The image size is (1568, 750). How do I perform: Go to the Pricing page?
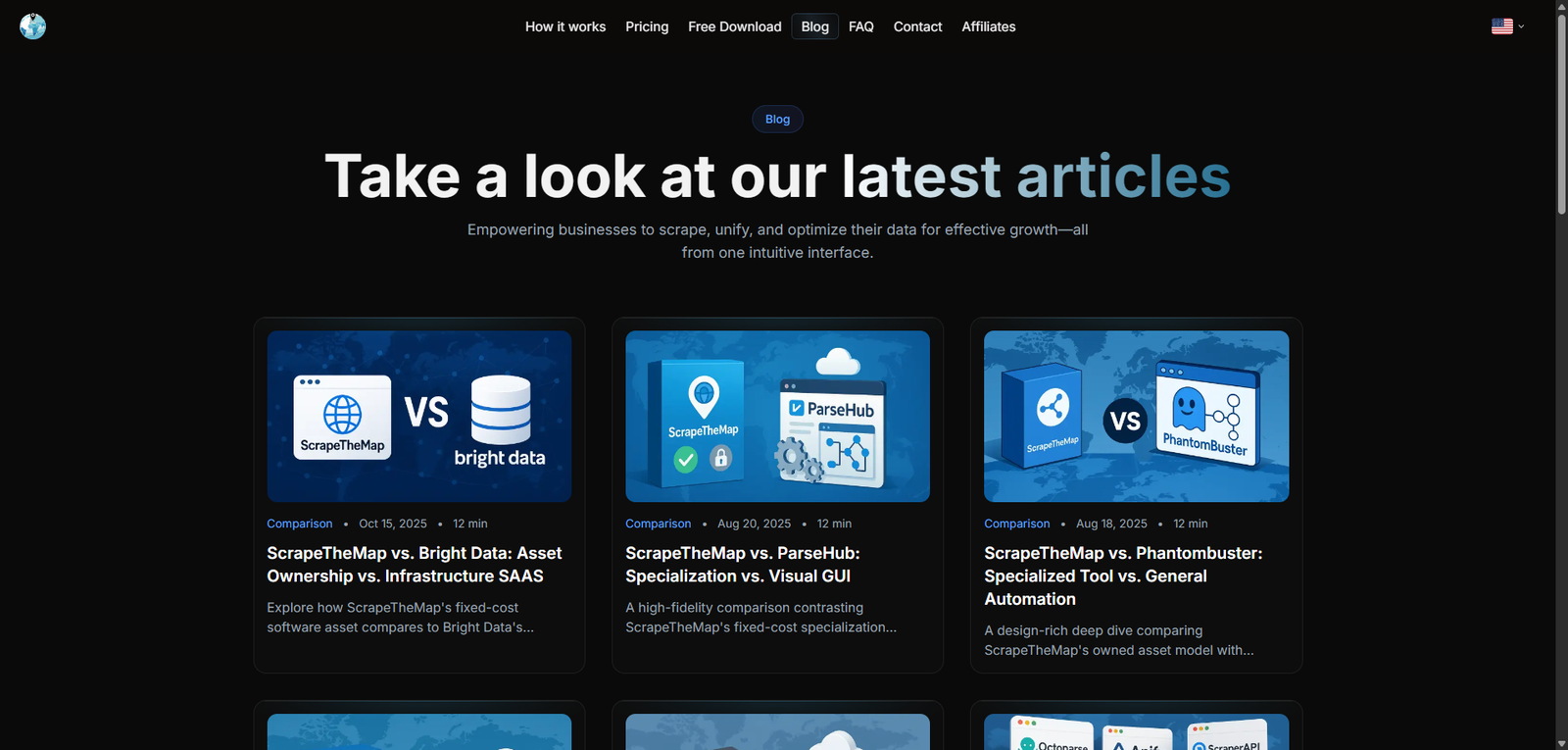click(x=647, y=26)
